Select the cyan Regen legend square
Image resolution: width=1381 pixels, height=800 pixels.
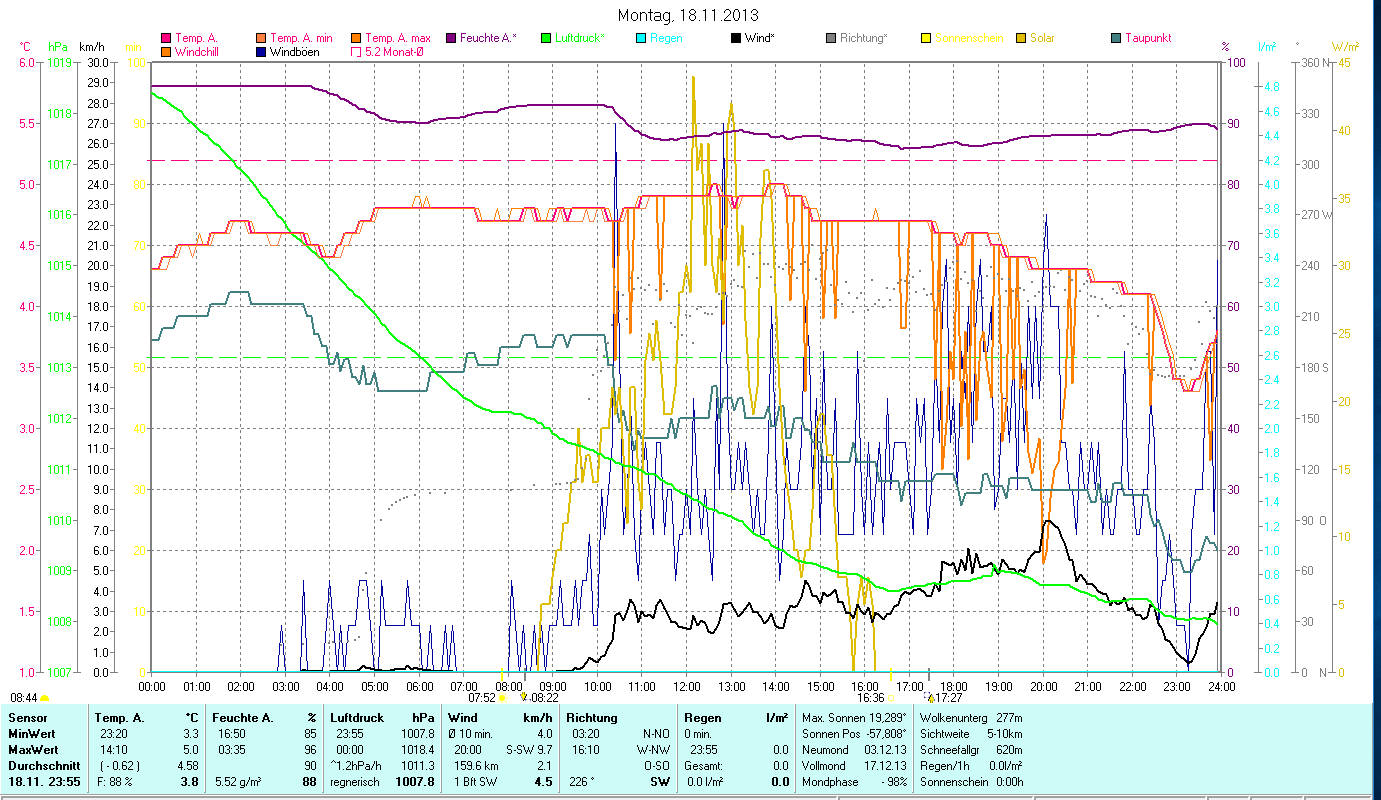(x=640, y=38)
